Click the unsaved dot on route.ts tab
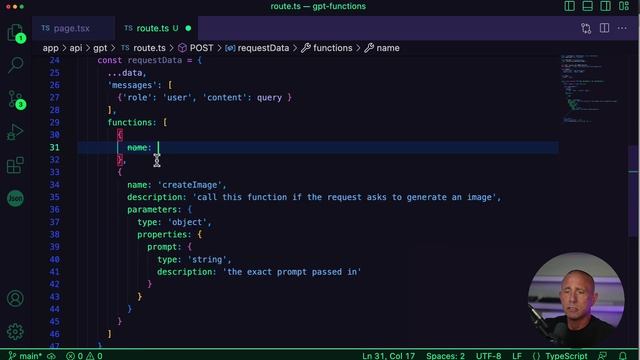 [x=188, y=28]
